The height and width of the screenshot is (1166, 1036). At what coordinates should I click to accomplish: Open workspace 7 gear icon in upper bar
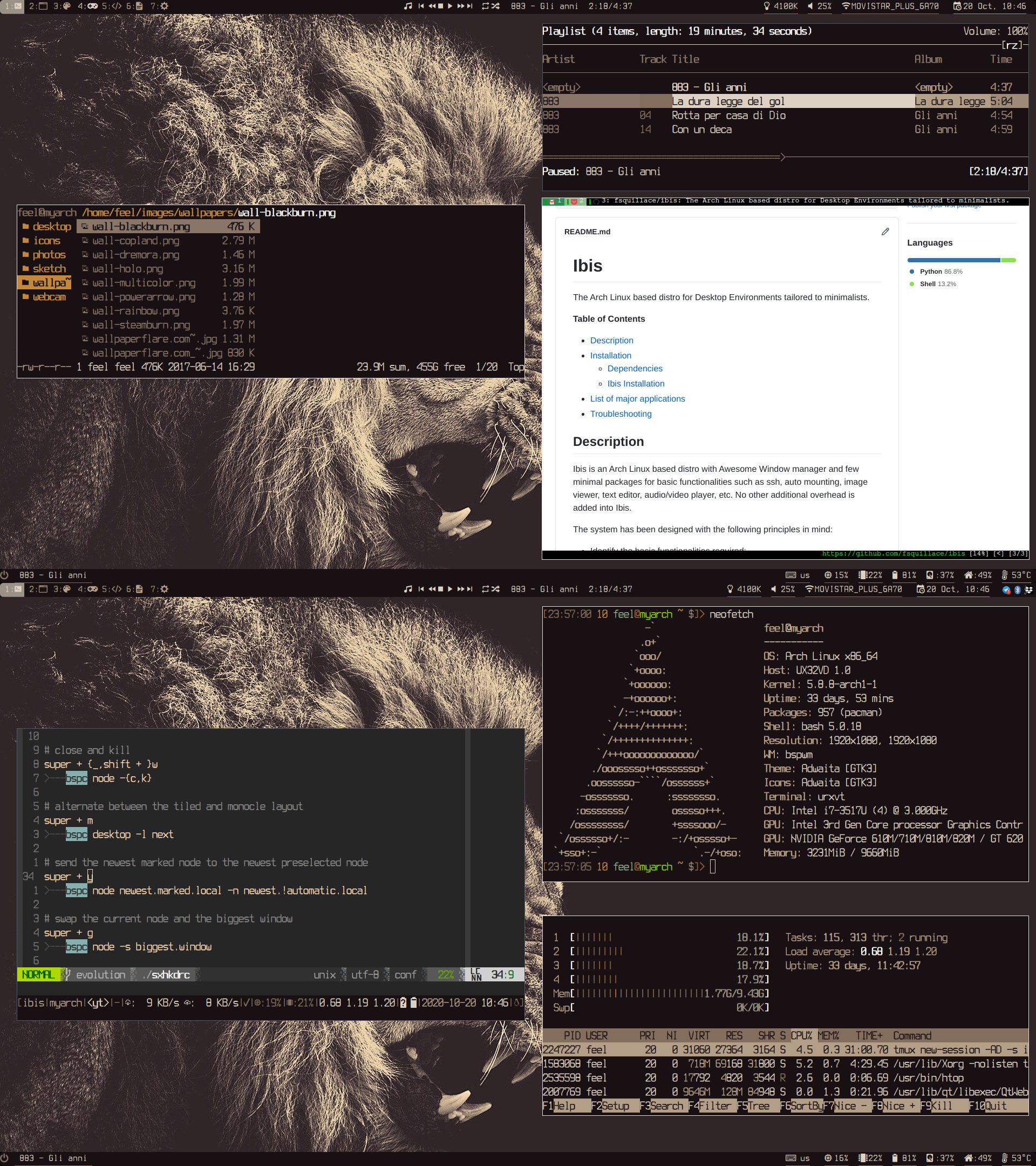pos(160,6)
